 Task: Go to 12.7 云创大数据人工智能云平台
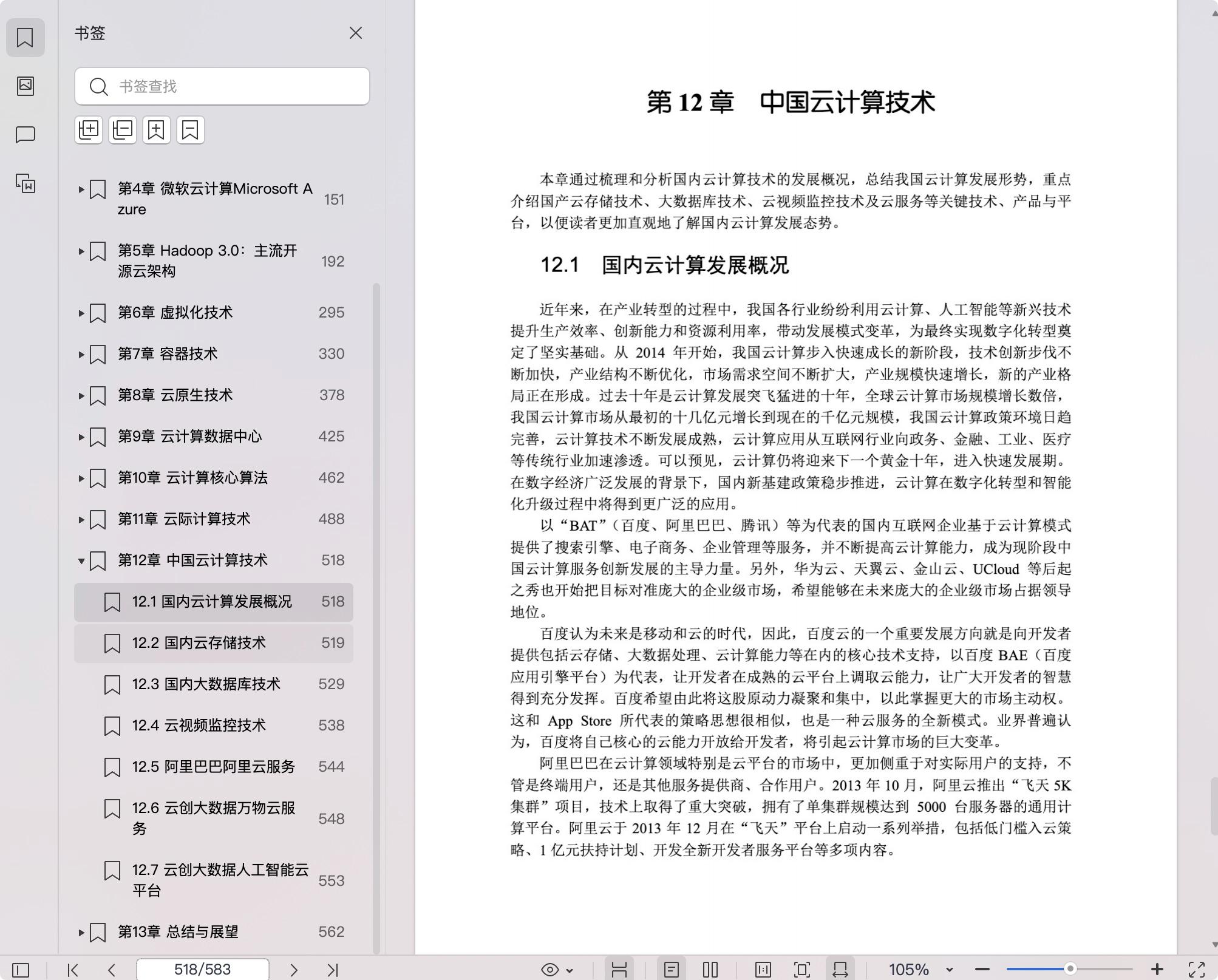[214, 880]
